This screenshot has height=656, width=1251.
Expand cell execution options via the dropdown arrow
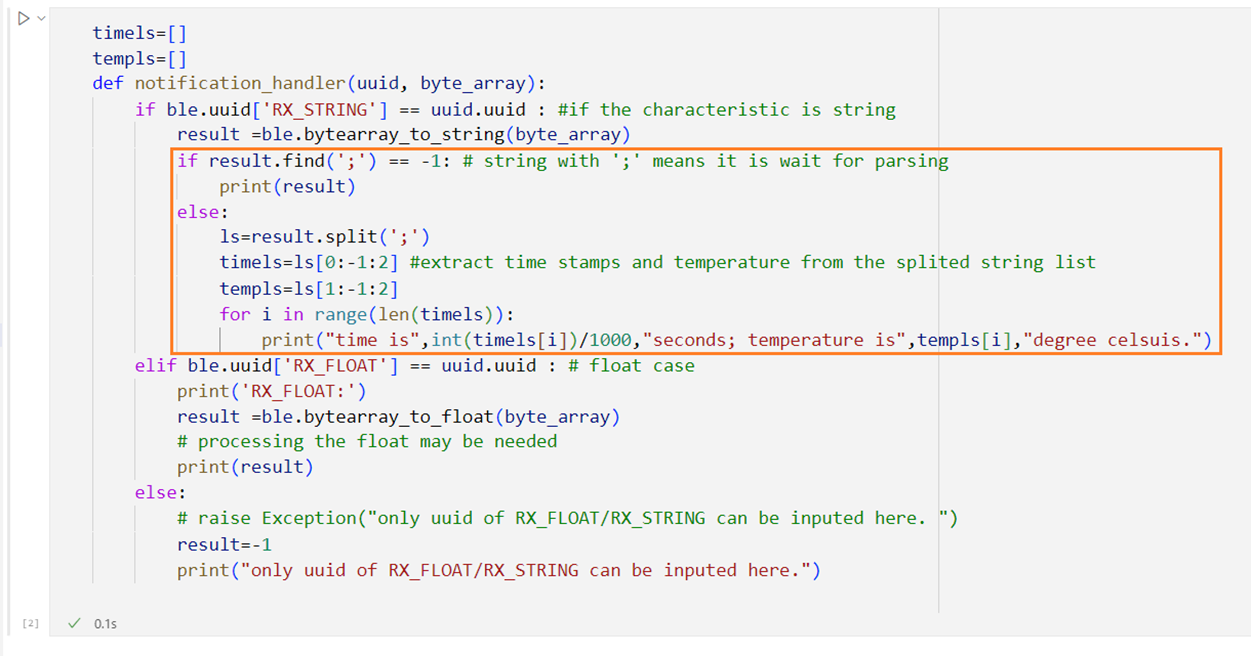point(42,17)
